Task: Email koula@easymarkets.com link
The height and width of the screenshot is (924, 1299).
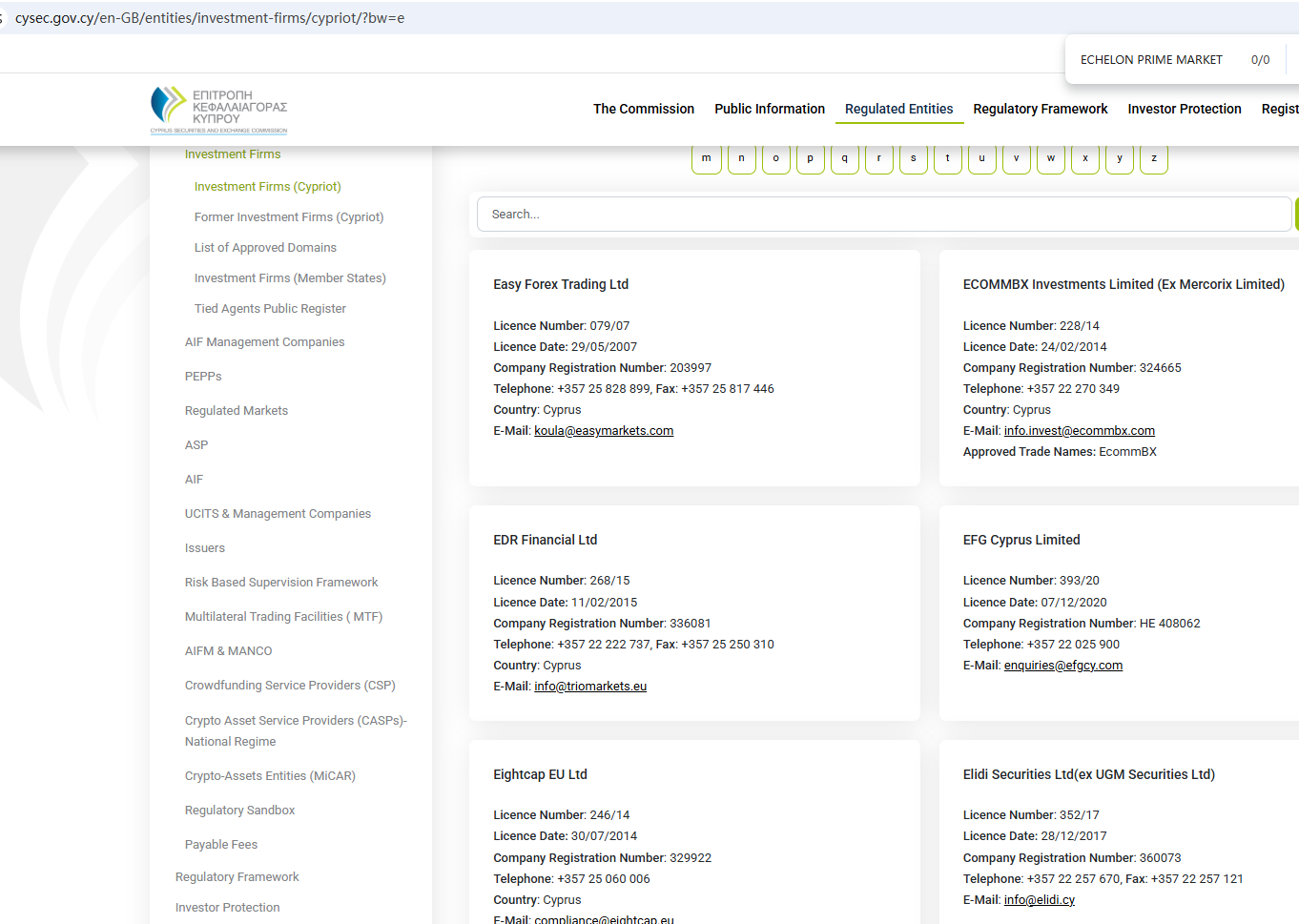Action: [604, 431]
